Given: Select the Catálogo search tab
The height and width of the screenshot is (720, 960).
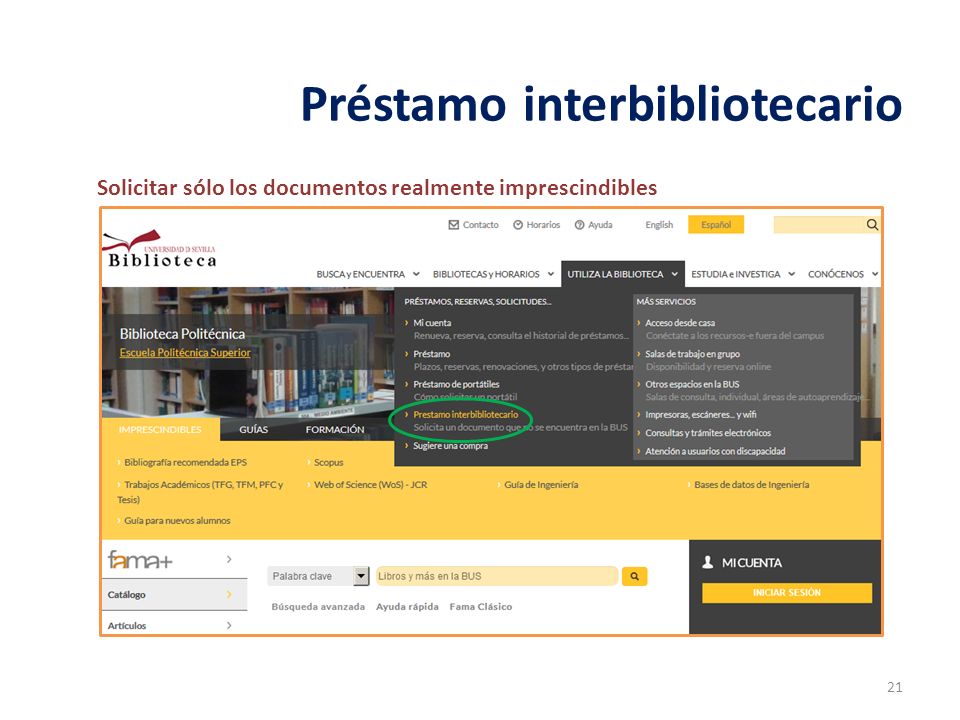Looking at the screenshot, I should (x=174, y=594).
